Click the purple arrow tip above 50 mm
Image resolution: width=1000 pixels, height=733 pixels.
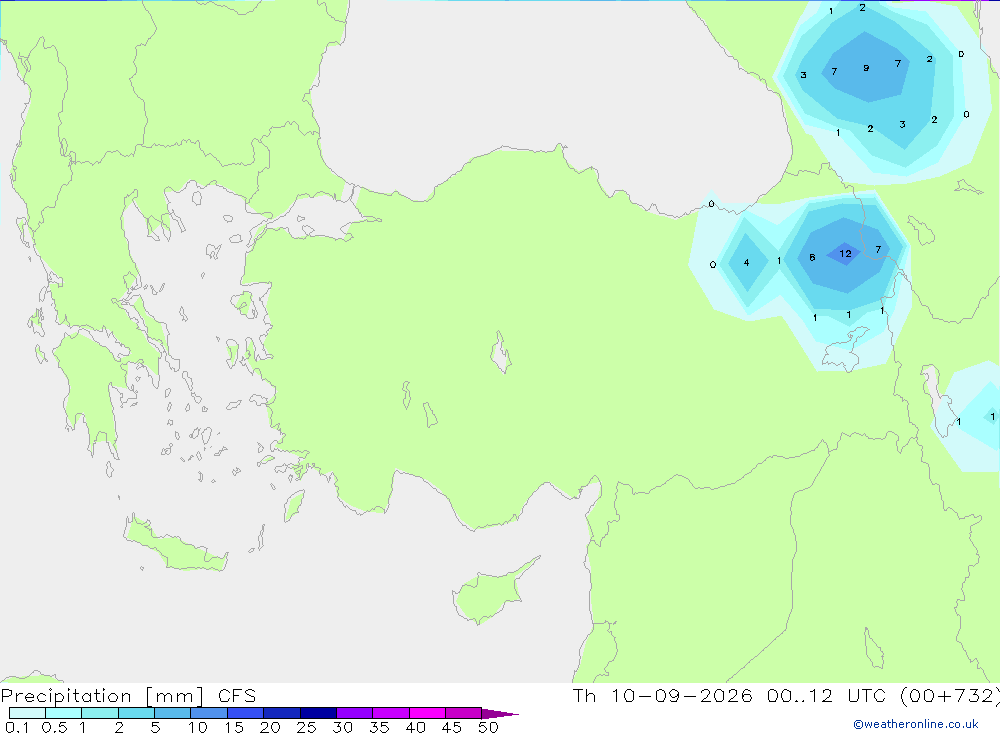[500, 713]
